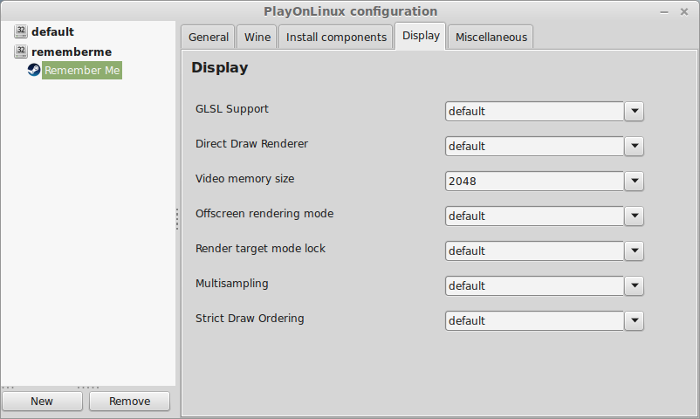Screen dimensions: 700x419
Task: Click the Remove button
Action: (129, 401)
